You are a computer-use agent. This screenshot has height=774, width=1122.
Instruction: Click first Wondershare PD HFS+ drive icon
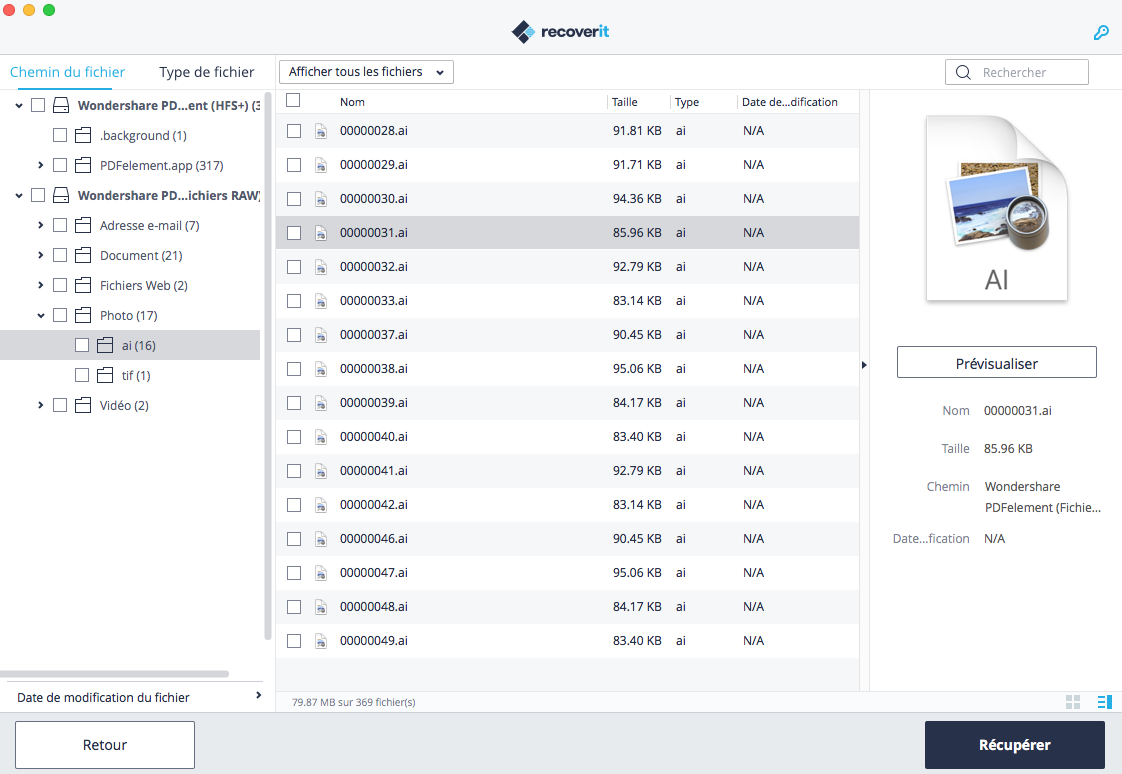coord(62,105)
